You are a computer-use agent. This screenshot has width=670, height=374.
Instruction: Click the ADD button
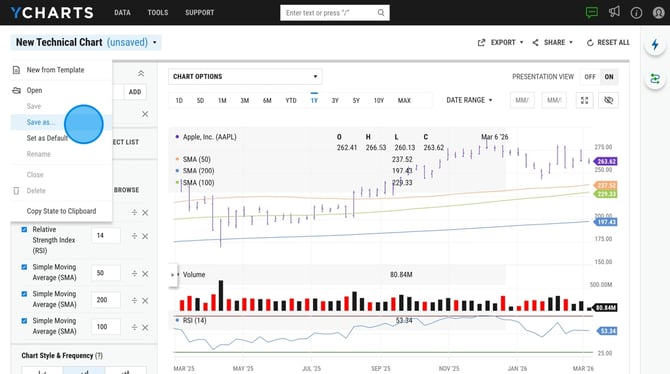[x=135, y=92]
